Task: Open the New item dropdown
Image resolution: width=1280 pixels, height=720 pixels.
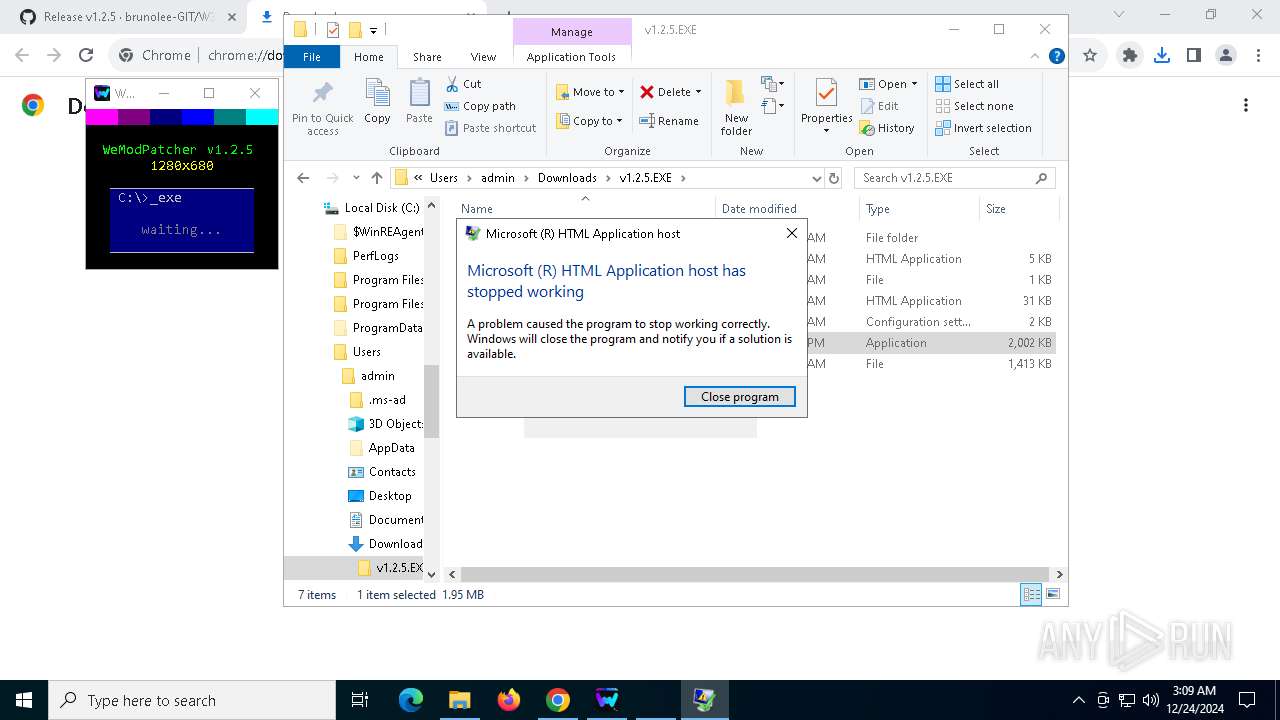Action: (x=773, y=84)
